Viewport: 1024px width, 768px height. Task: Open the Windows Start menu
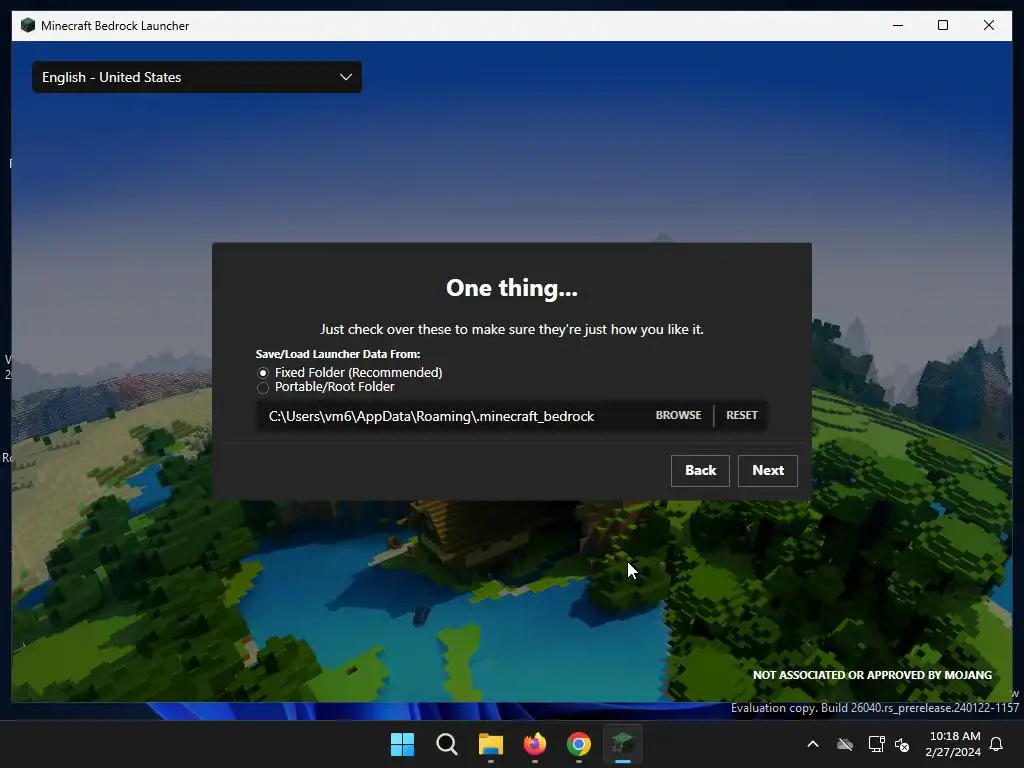[402, 744]
